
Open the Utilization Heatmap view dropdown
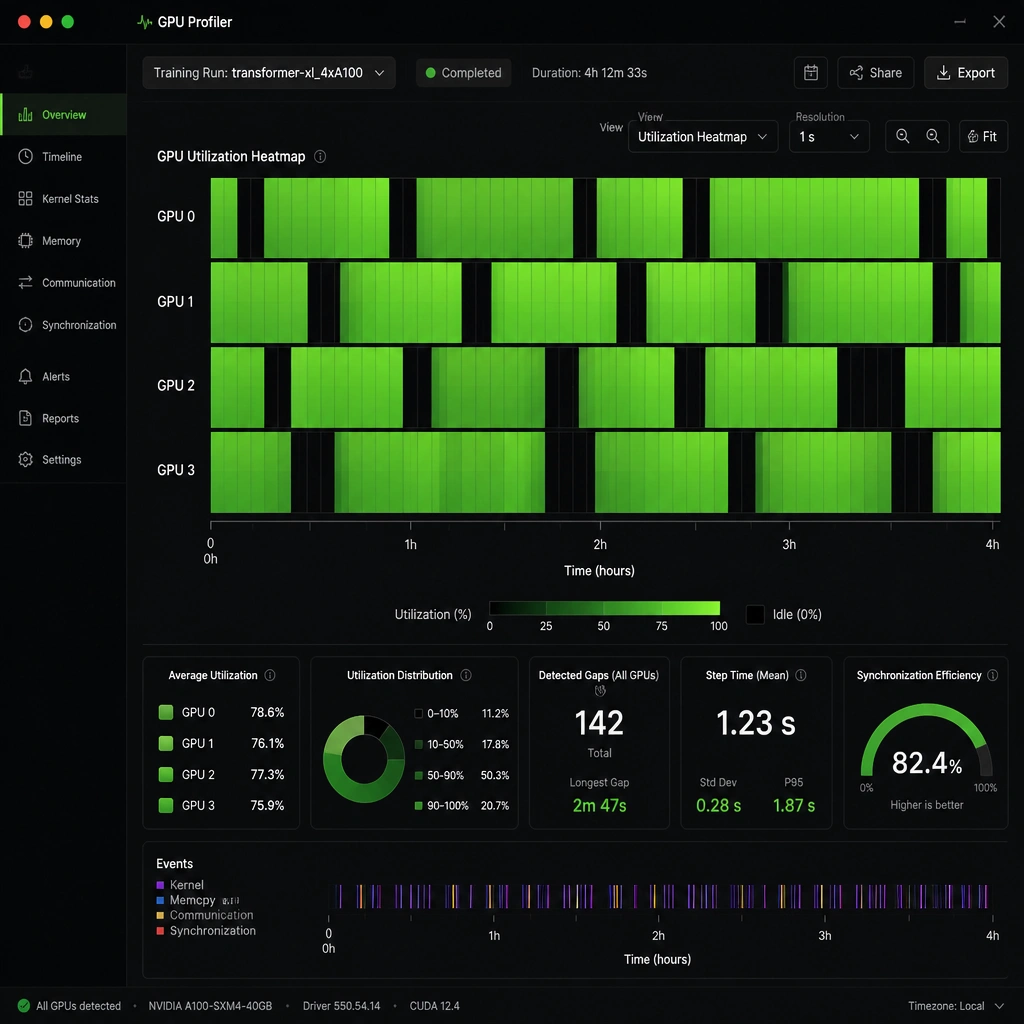coord(703,136)
